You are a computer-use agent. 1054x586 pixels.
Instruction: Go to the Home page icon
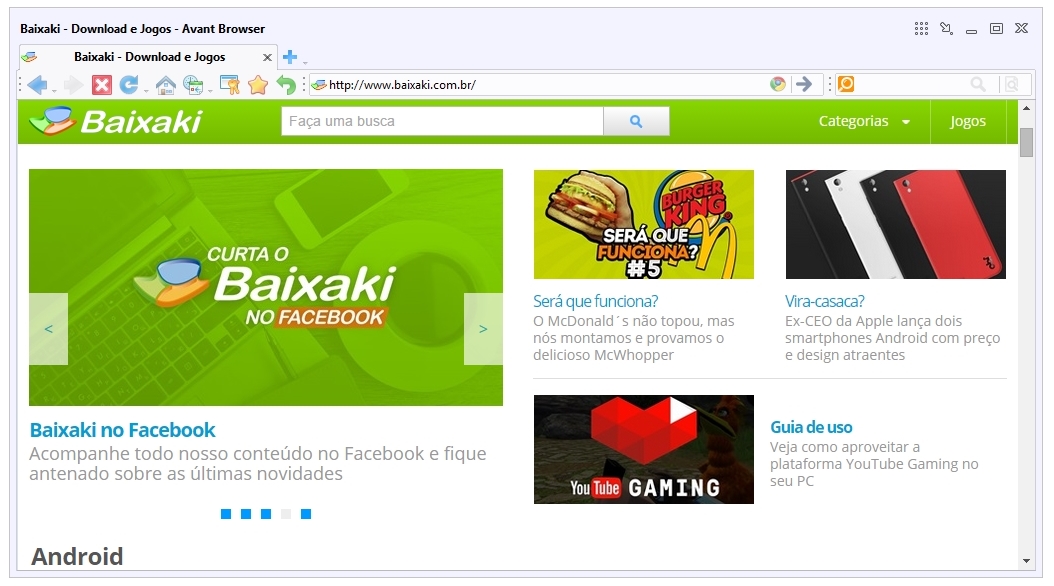tap(165, 85)
